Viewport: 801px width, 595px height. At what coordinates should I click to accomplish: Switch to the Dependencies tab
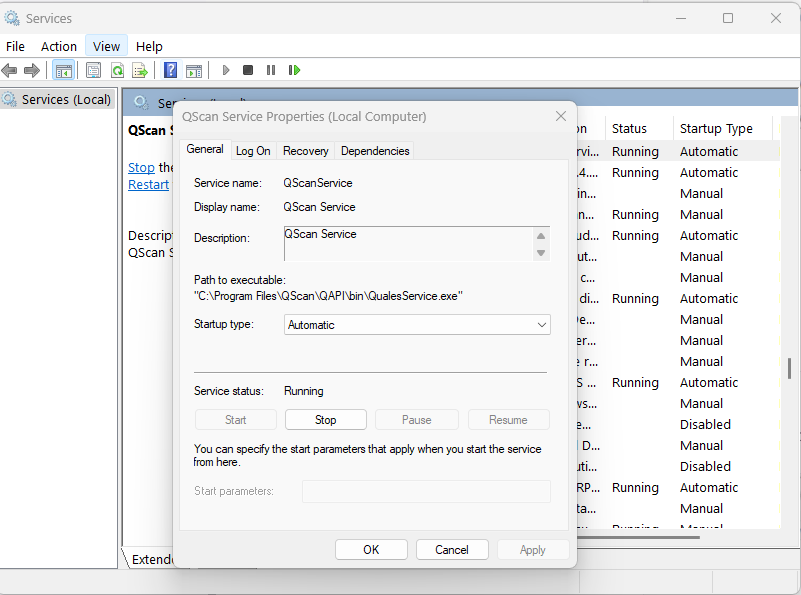pos(375,151)
